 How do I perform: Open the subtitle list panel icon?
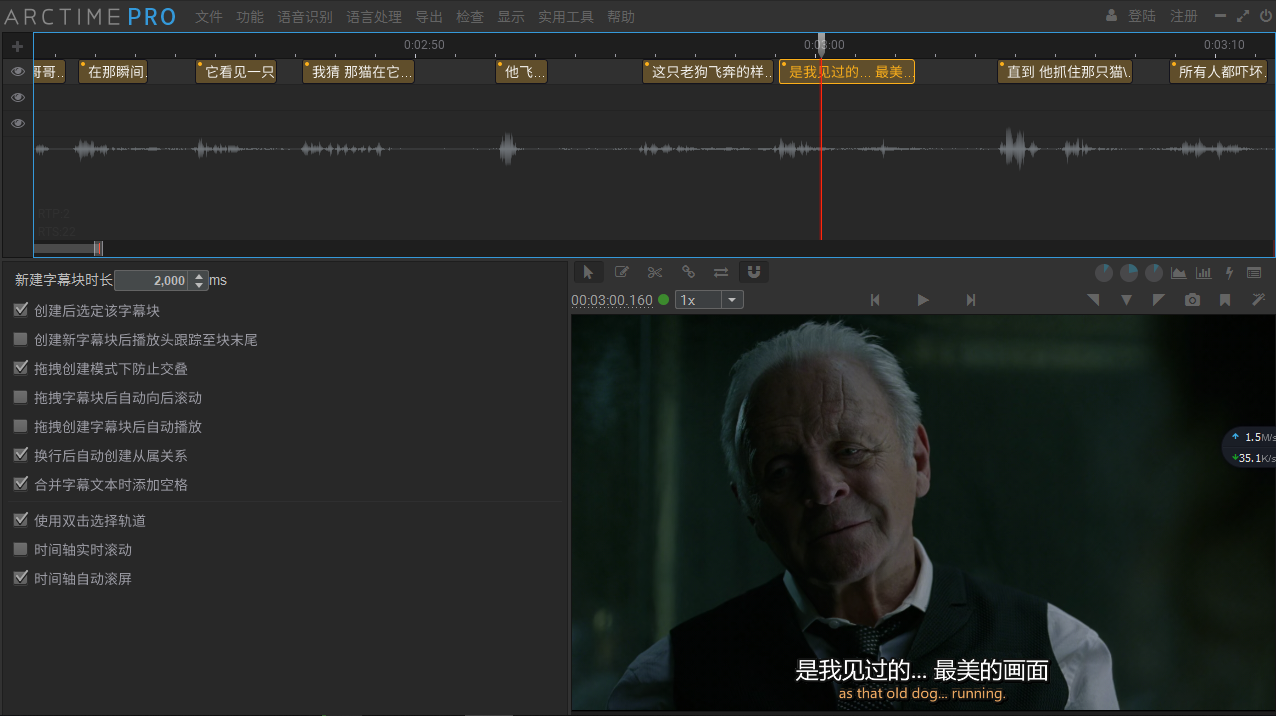coord(1254,273)
